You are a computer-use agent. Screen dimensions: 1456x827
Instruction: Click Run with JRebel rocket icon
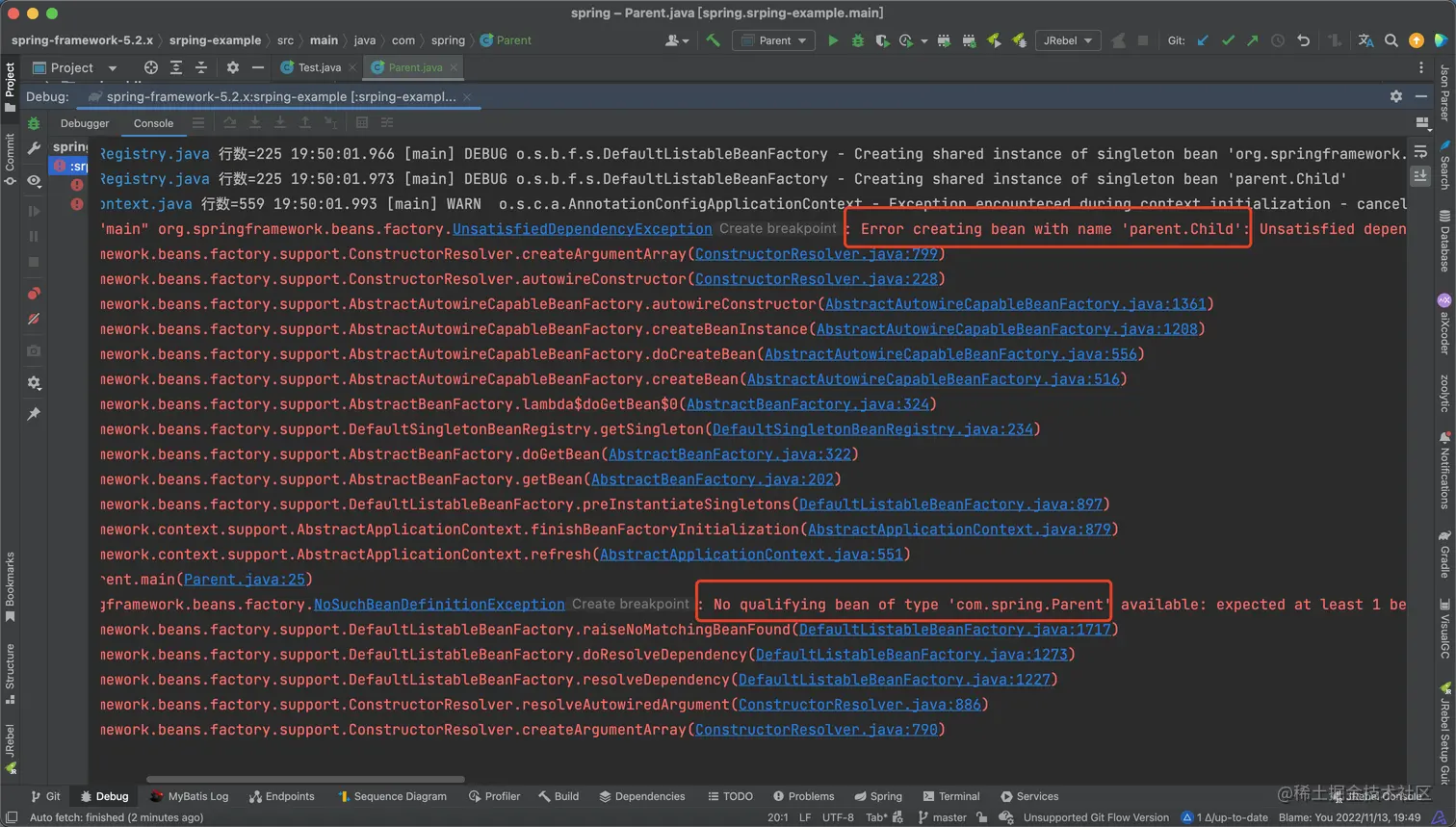click(994, 40)
